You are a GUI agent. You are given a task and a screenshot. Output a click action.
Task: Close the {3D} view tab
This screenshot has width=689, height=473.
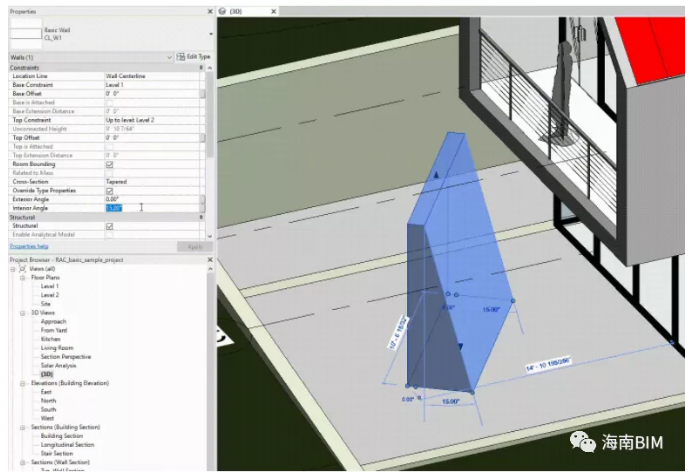click(274, 11)
